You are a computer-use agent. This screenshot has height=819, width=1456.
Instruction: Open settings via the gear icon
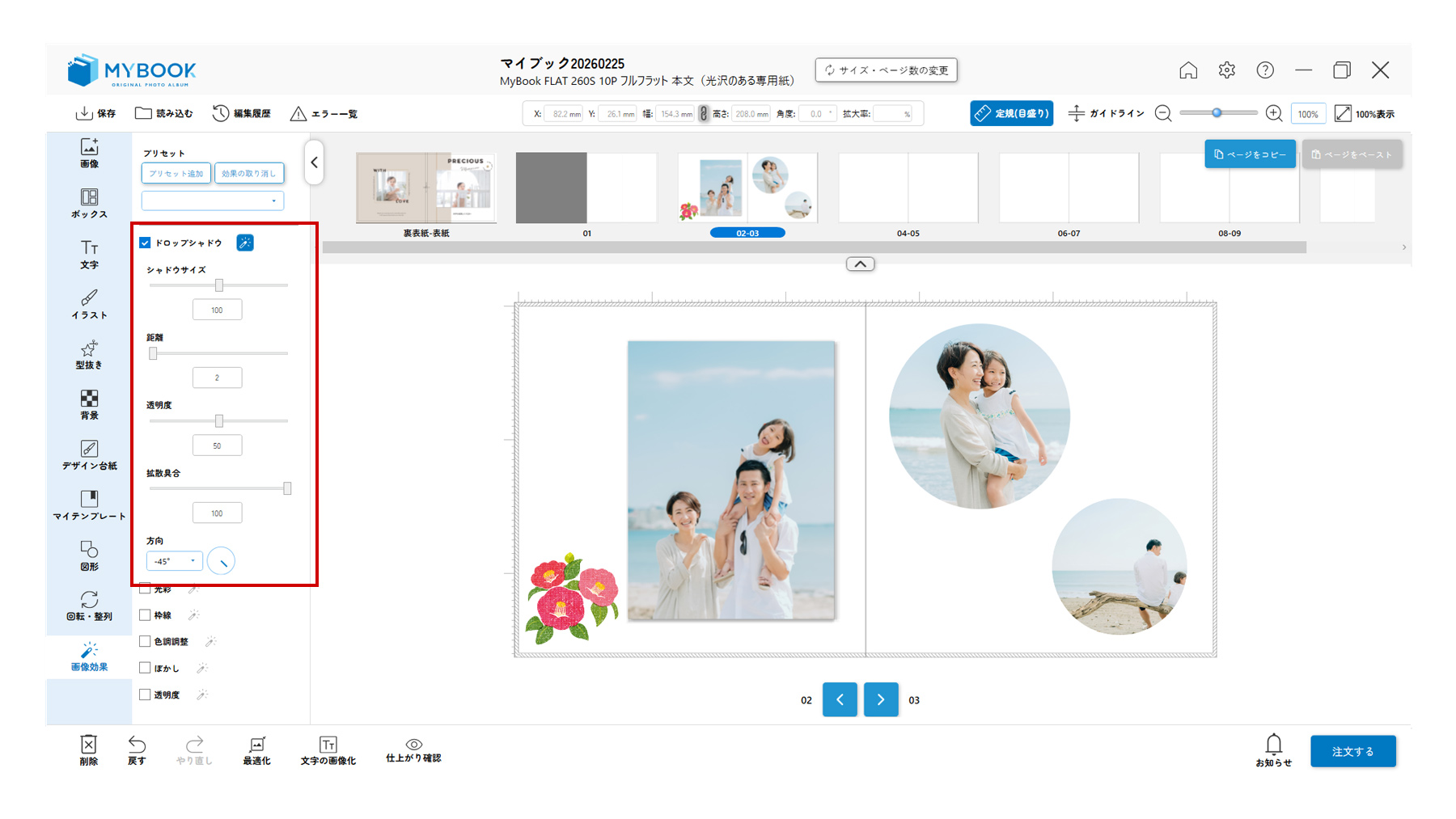coord(1227,70)
